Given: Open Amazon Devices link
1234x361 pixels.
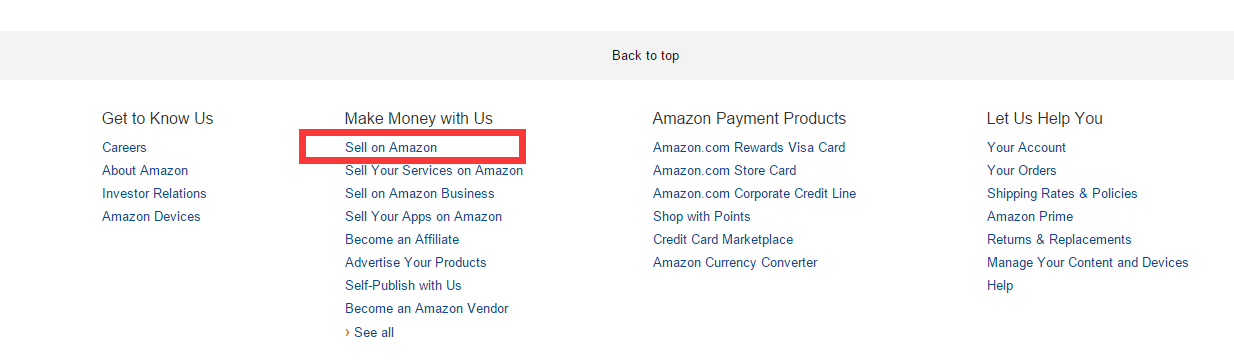Looking at the screenshot, I should 151,216.
